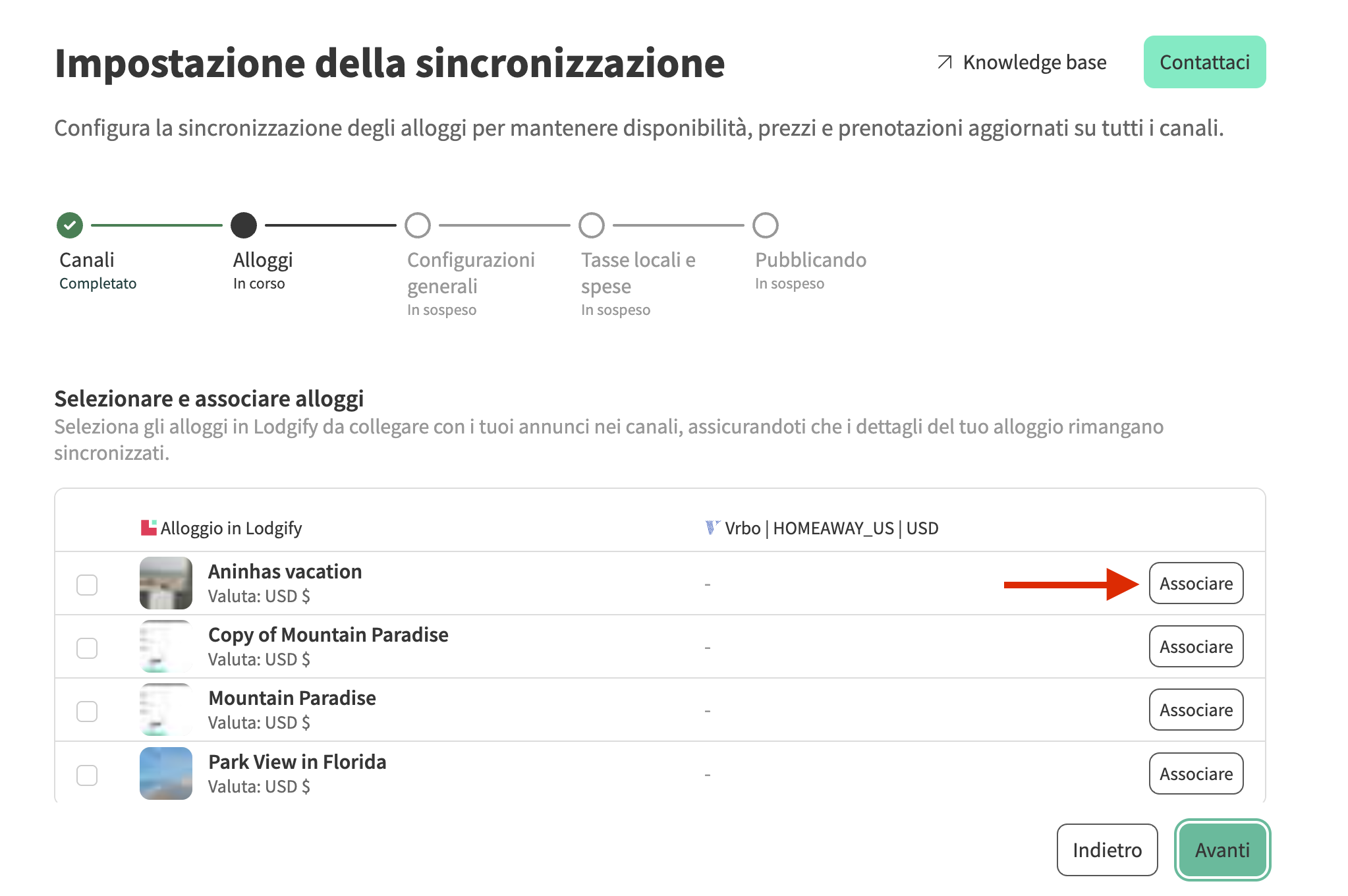Click Associare for Park View in Florida
1348x896 pixels.
point(1196,773)
